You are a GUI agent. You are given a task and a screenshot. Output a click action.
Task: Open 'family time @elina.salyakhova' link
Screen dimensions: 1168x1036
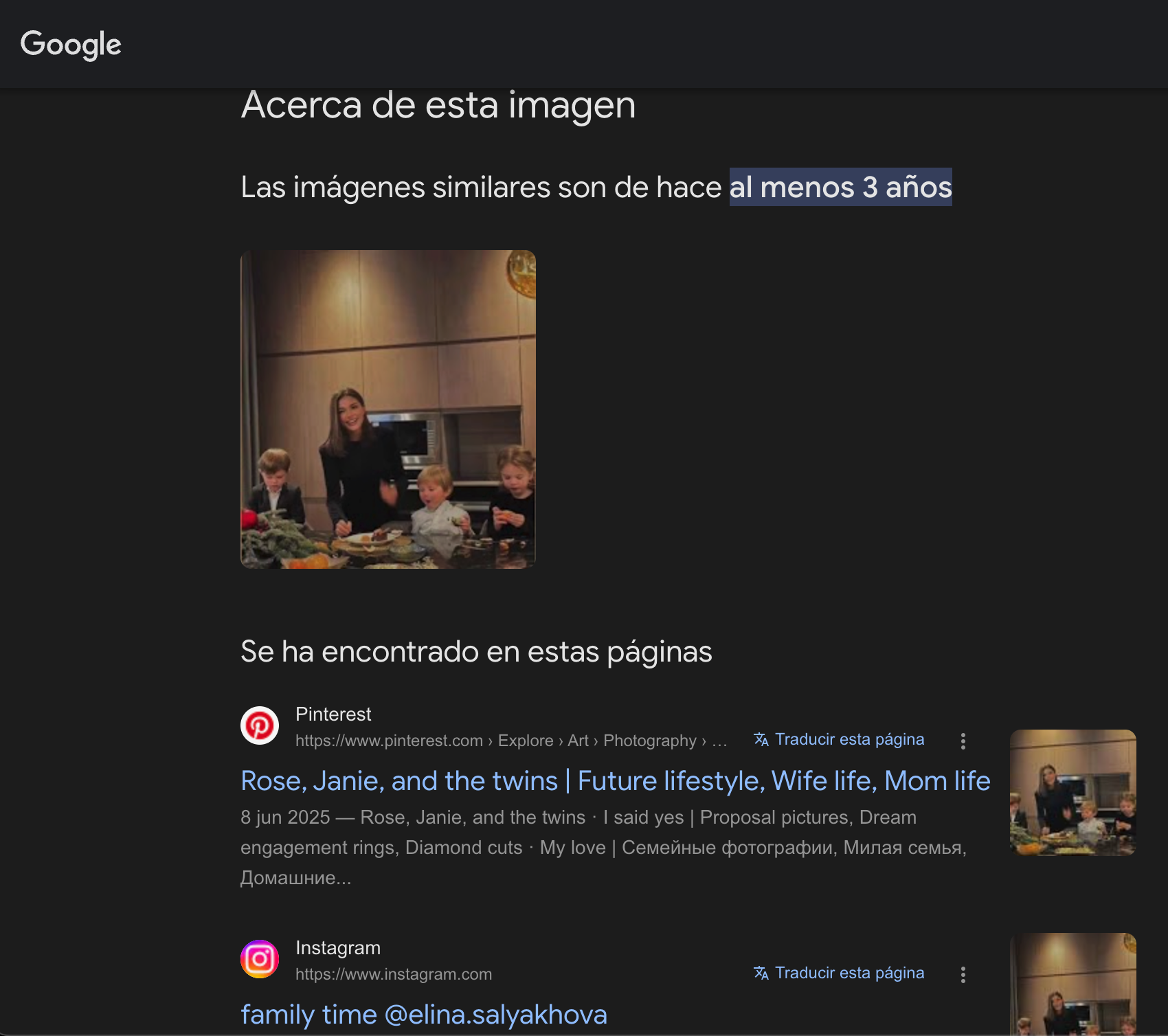pos(424,1015)
